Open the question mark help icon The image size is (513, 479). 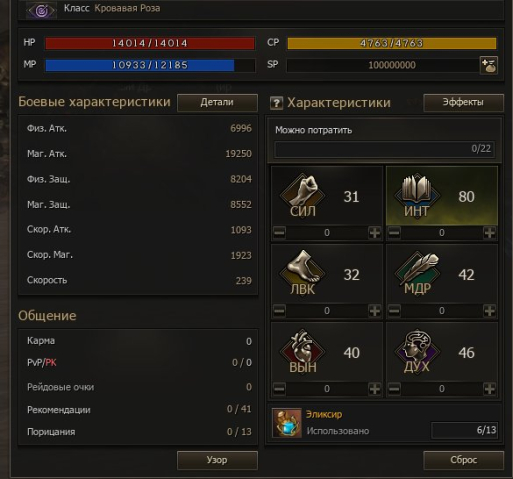(x=276, y=103)
